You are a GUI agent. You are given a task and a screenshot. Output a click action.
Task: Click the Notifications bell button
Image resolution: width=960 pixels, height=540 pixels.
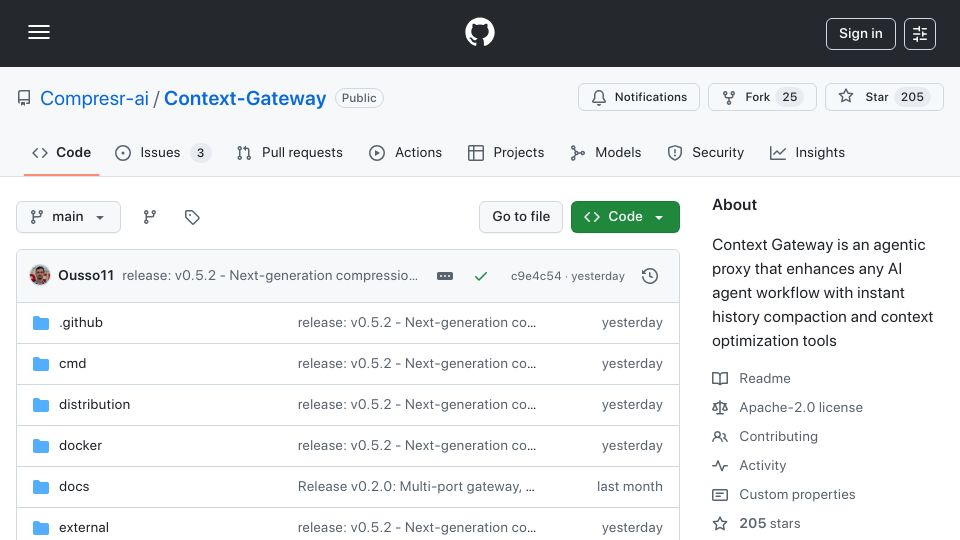pyautogui.click(x=639, y=97)
